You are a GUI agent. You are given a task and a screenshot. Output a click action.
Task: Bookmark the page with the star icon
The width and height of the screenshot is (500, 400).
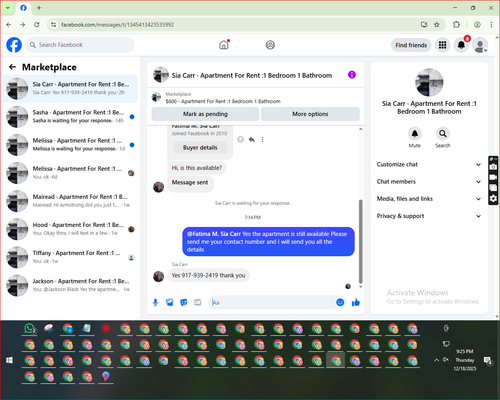(437, 25)
